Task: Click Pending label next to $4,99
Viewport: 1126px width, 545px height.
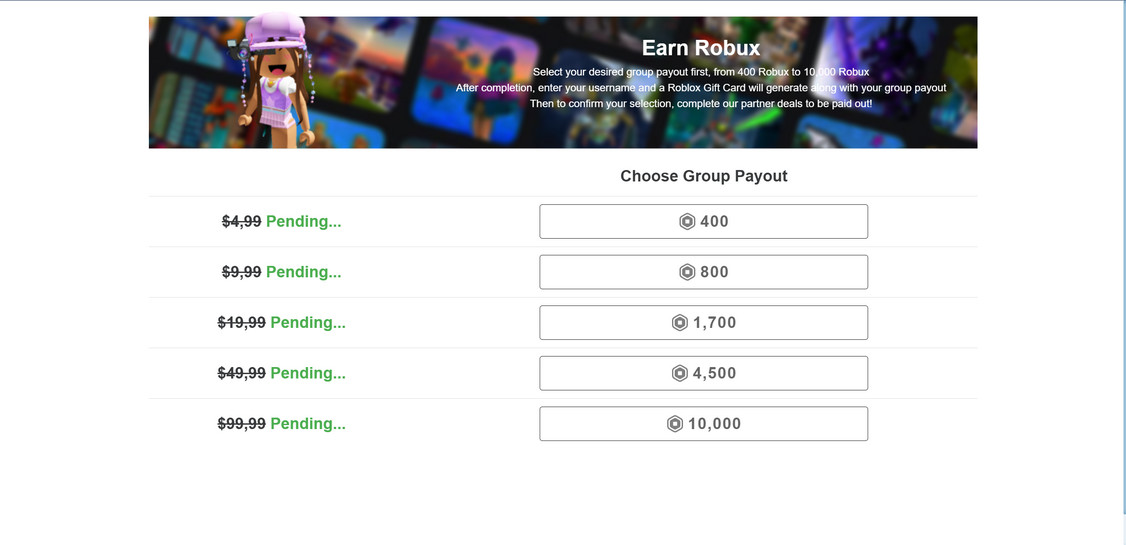Action: 303,222
